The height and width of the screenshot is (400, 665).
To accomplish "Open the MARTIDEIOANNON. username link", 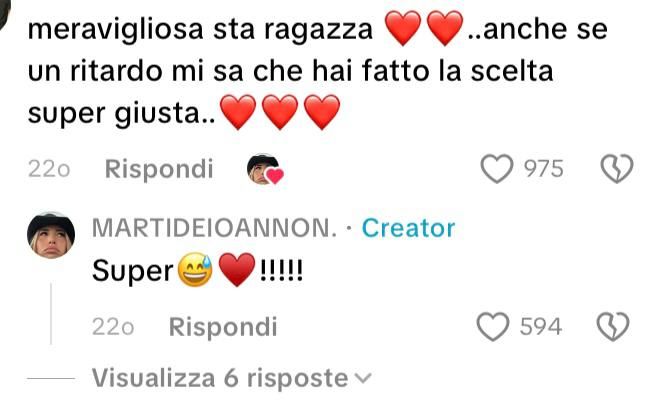I will (x=214, y=228).
